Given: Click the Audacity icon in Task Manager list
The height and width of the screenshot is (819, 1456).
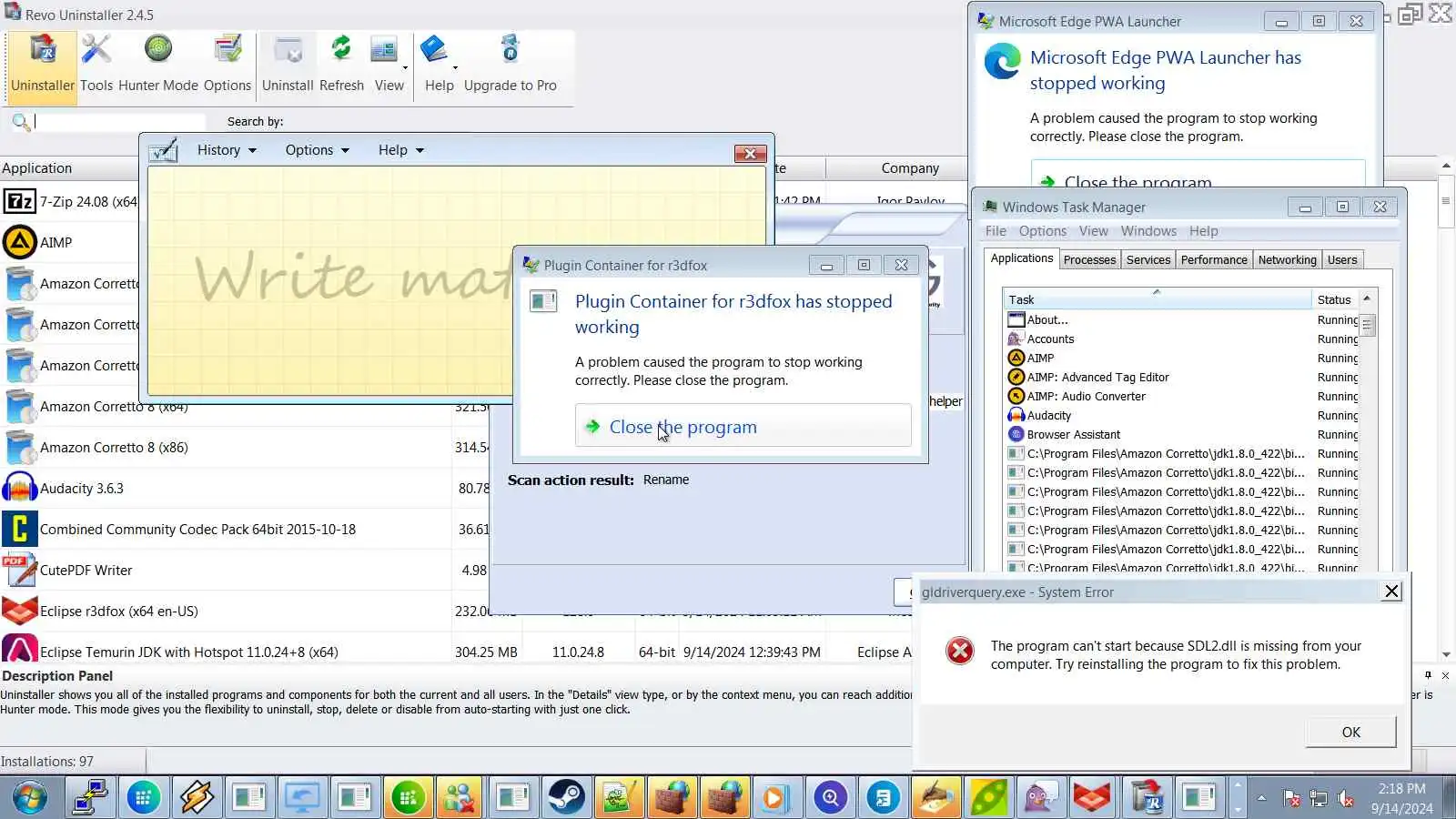Looking at the screenshot, I should point(1016,415).
